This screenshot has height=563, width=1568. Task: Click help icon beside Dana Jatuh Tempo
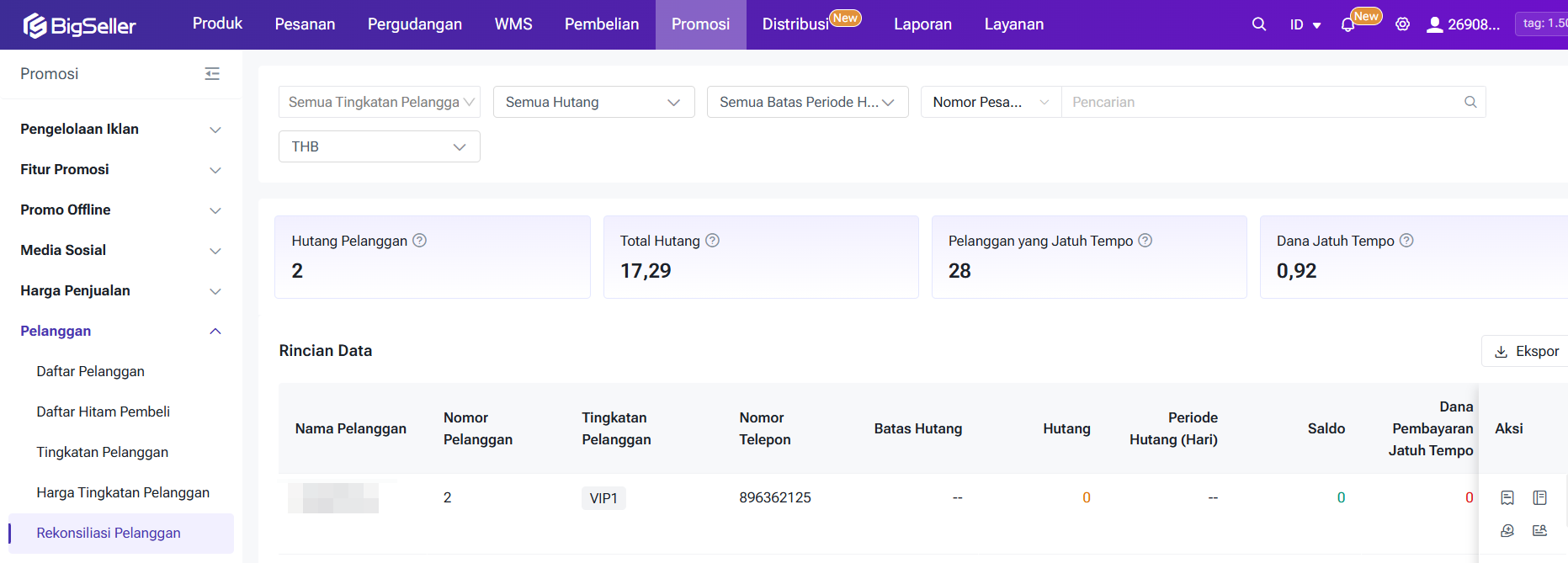[x=1406, y=241]
